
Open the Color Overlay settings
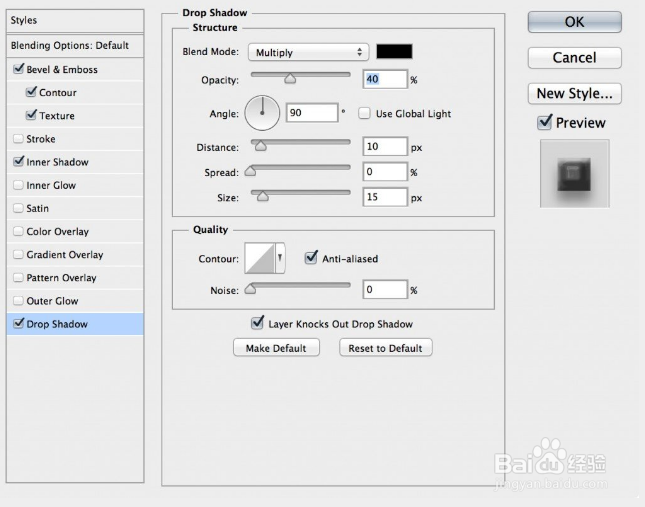(58, 232)
